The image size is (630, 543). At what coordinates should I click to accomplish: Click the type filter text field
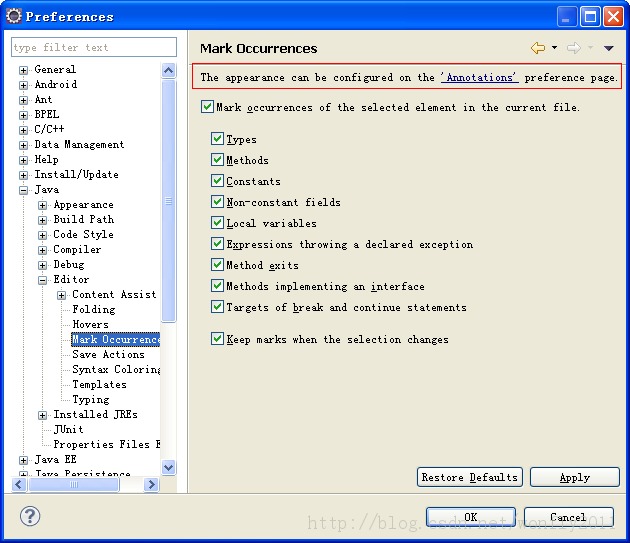[94, 47]
